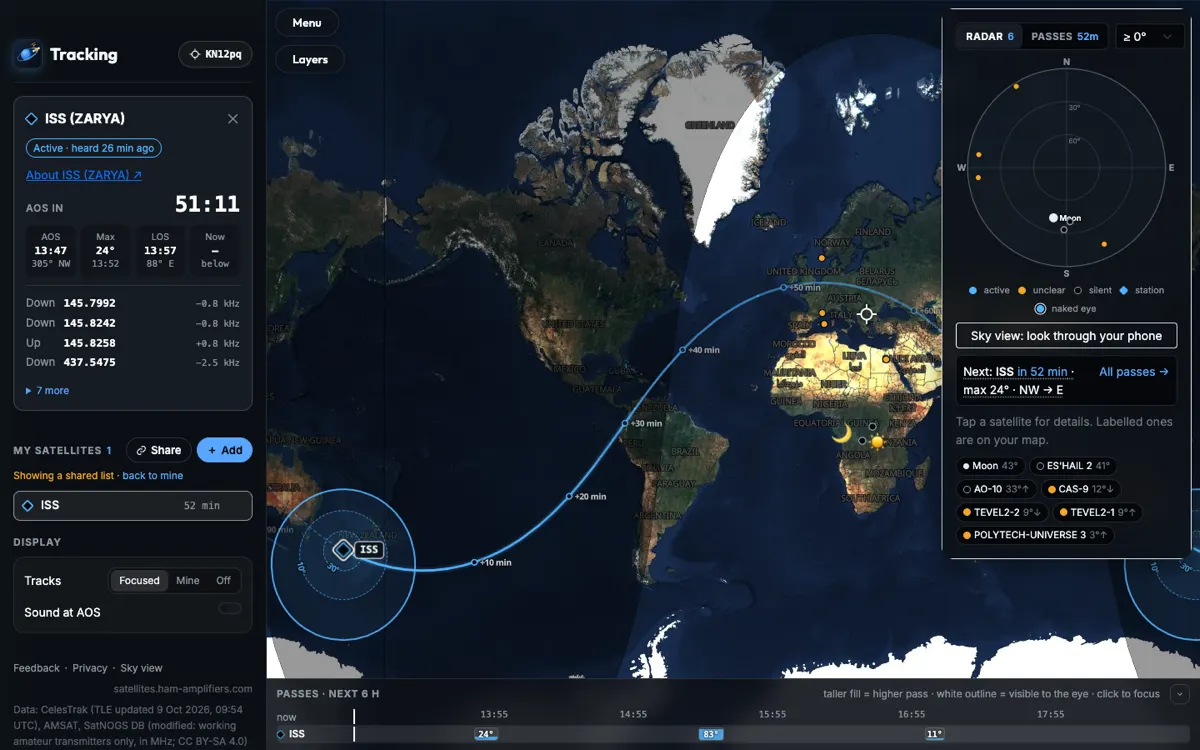Set Tracks display to Off

(x=224, y=581)
